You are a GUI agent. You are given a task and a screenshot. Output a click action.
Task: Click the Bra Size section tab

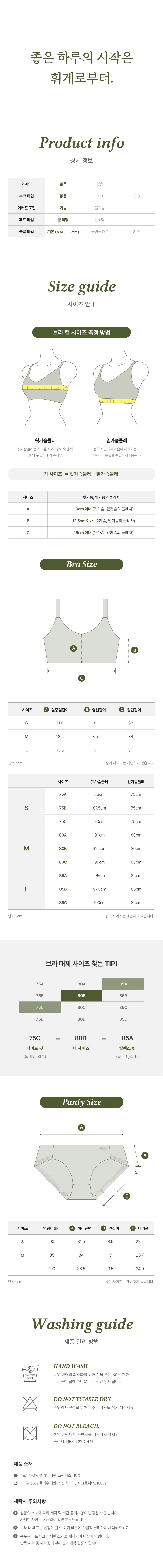tap(81, 564)
